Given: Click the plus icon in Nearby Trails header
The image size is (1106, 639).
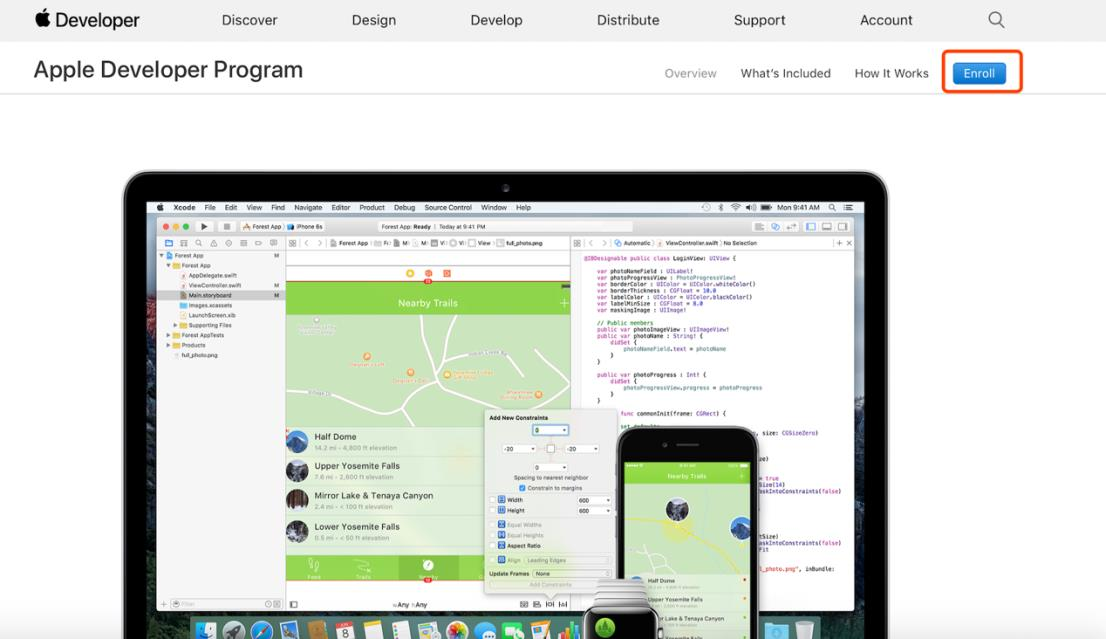Looking at the screenshot, I should [564, 303].
